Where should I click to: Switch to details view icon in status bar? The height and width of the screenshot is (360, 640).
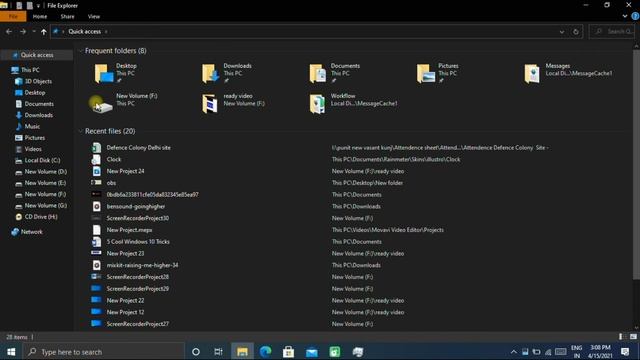[x=621, y=337]
